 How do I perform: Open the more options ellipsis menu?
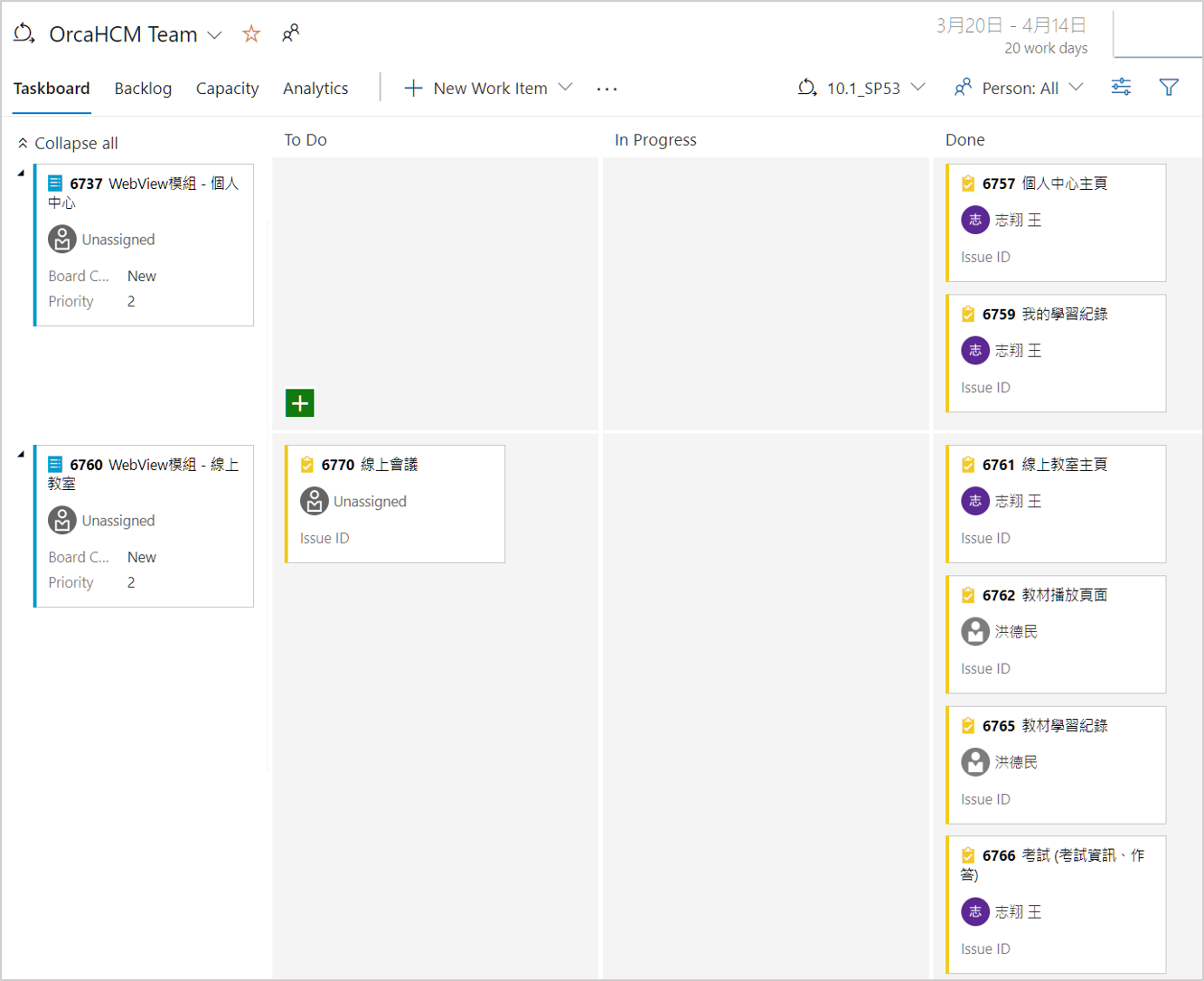tap(607, 88)
